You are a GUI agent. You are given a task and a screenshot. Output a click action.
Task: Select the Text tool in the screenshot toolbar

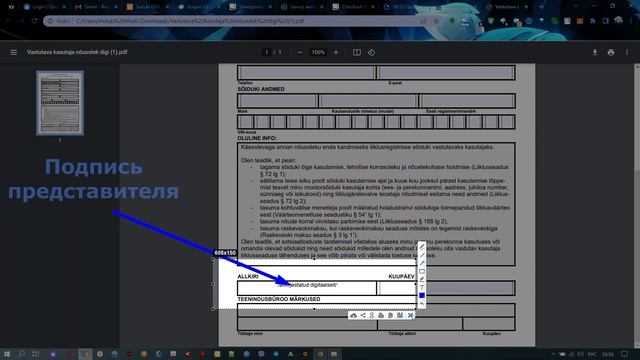point(422,287)
